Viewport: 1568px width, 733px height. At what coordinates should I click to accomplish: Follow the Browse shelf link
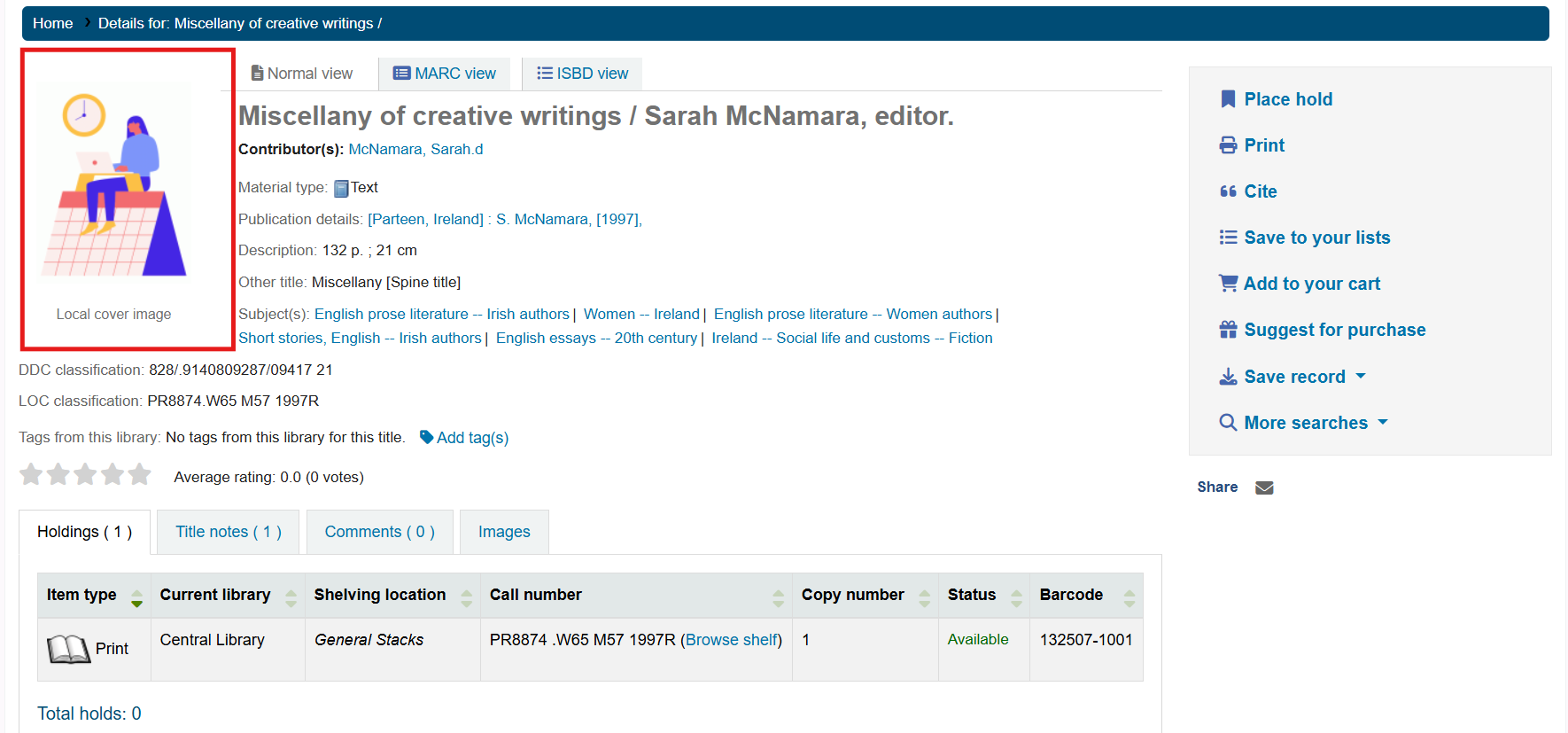coord(731,640)
